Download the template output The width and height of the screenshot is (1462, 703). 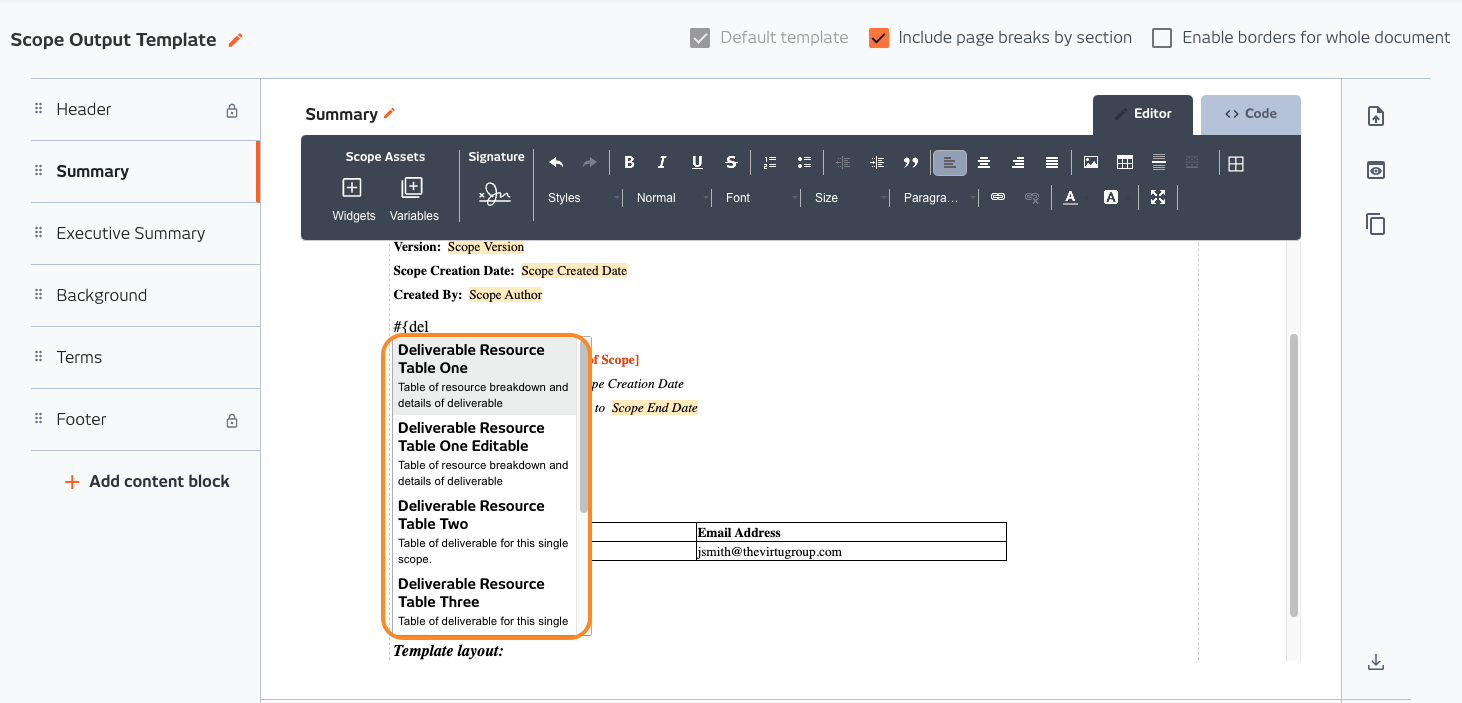click(x=1376, y=662)
